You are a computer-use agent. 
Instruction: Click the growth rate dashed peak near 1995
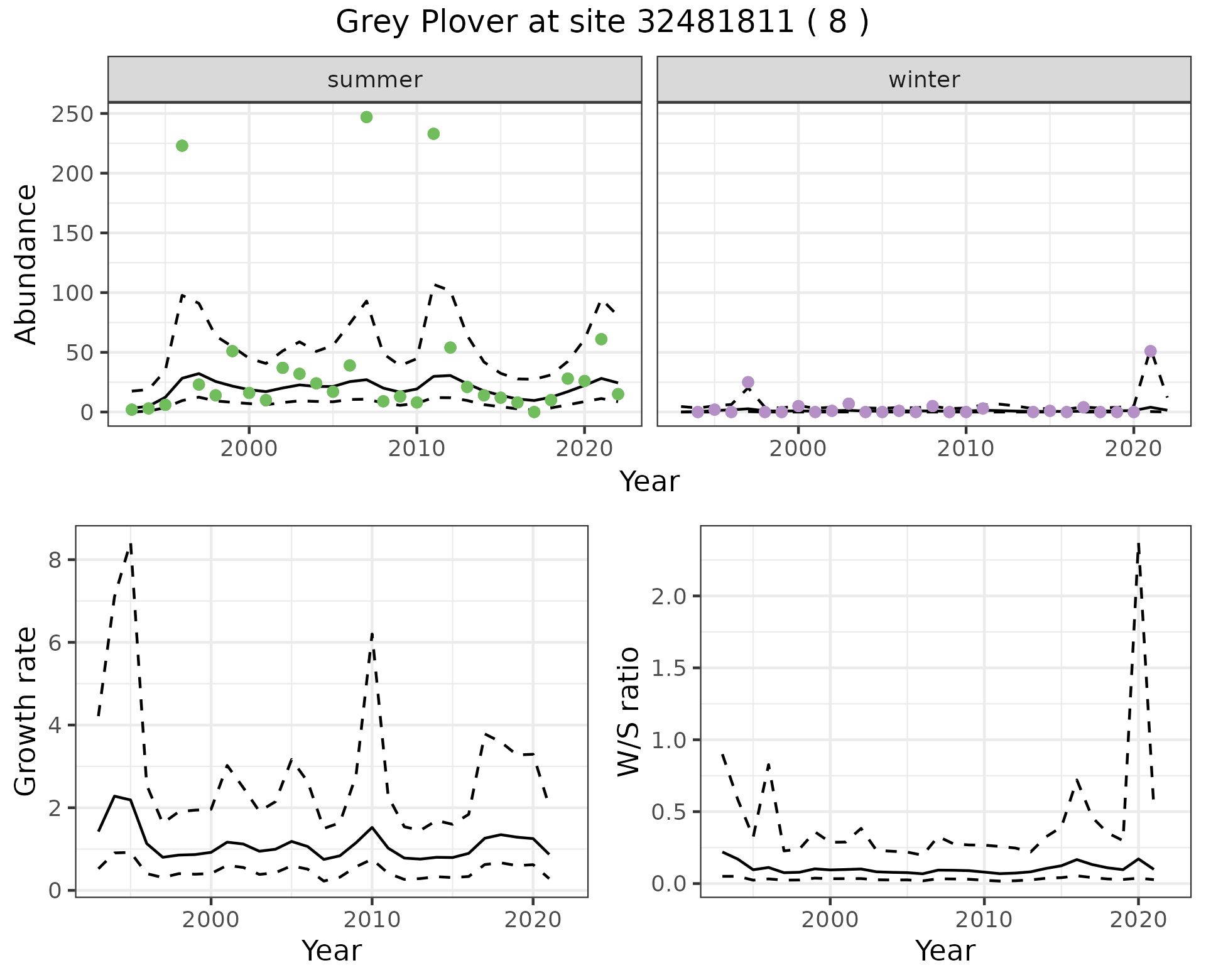tap(131, 545)
